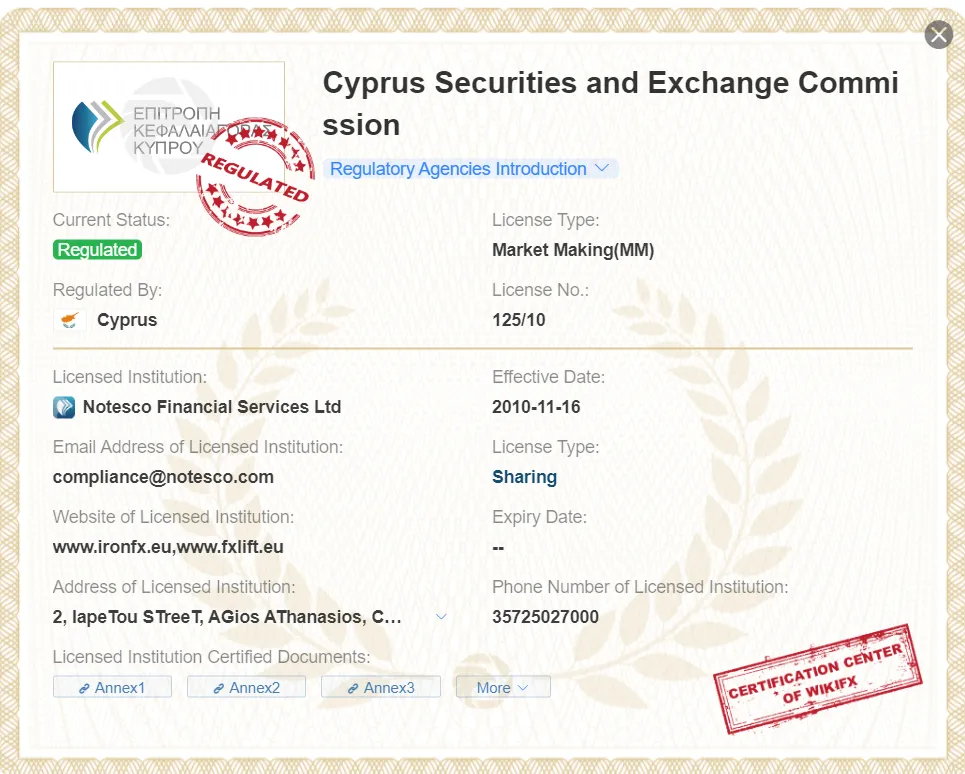The width and height of the screenshot is (965, 774).
Task: Click the Sharing license type text
Action: coord(524,477)
